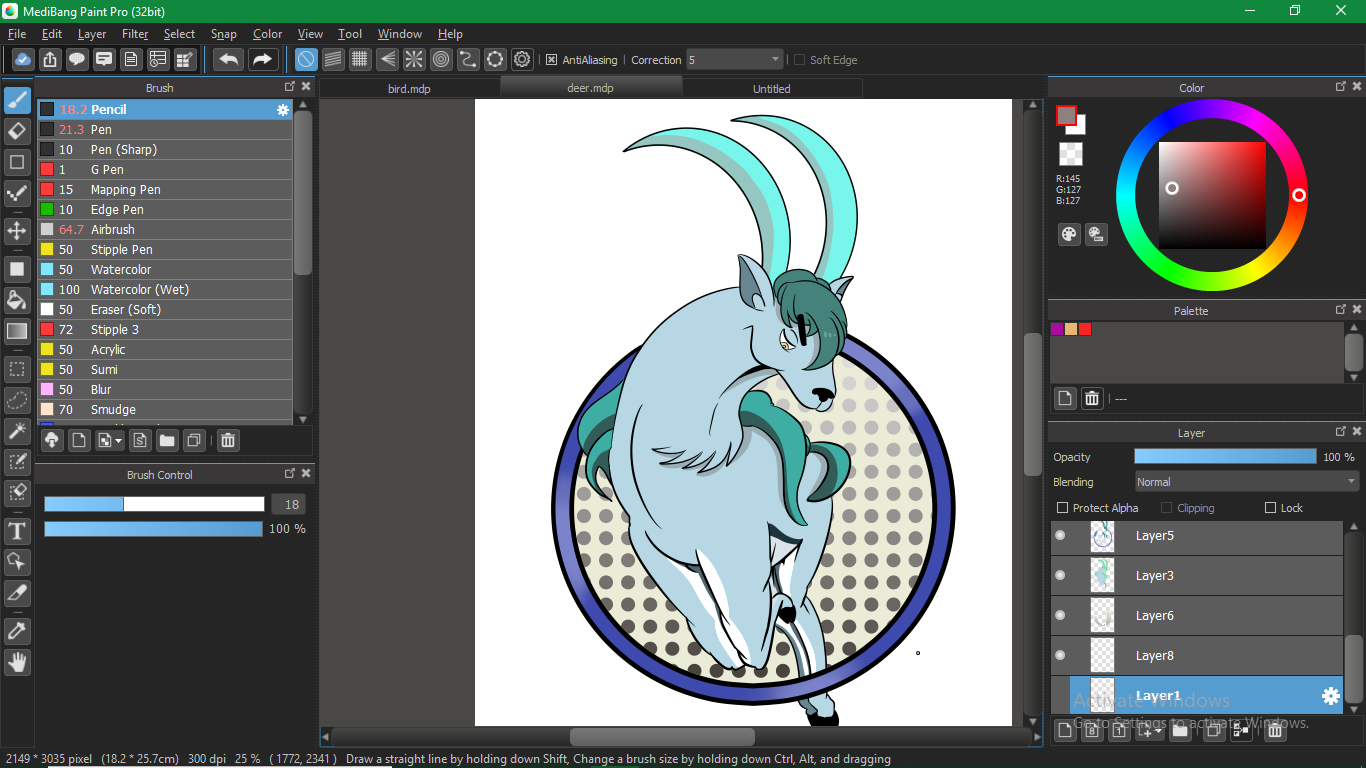Image resolution: width=1366 pixels, height=768 pixels.
Task: Select the Eyedropper tool
Action: point(17,630)
